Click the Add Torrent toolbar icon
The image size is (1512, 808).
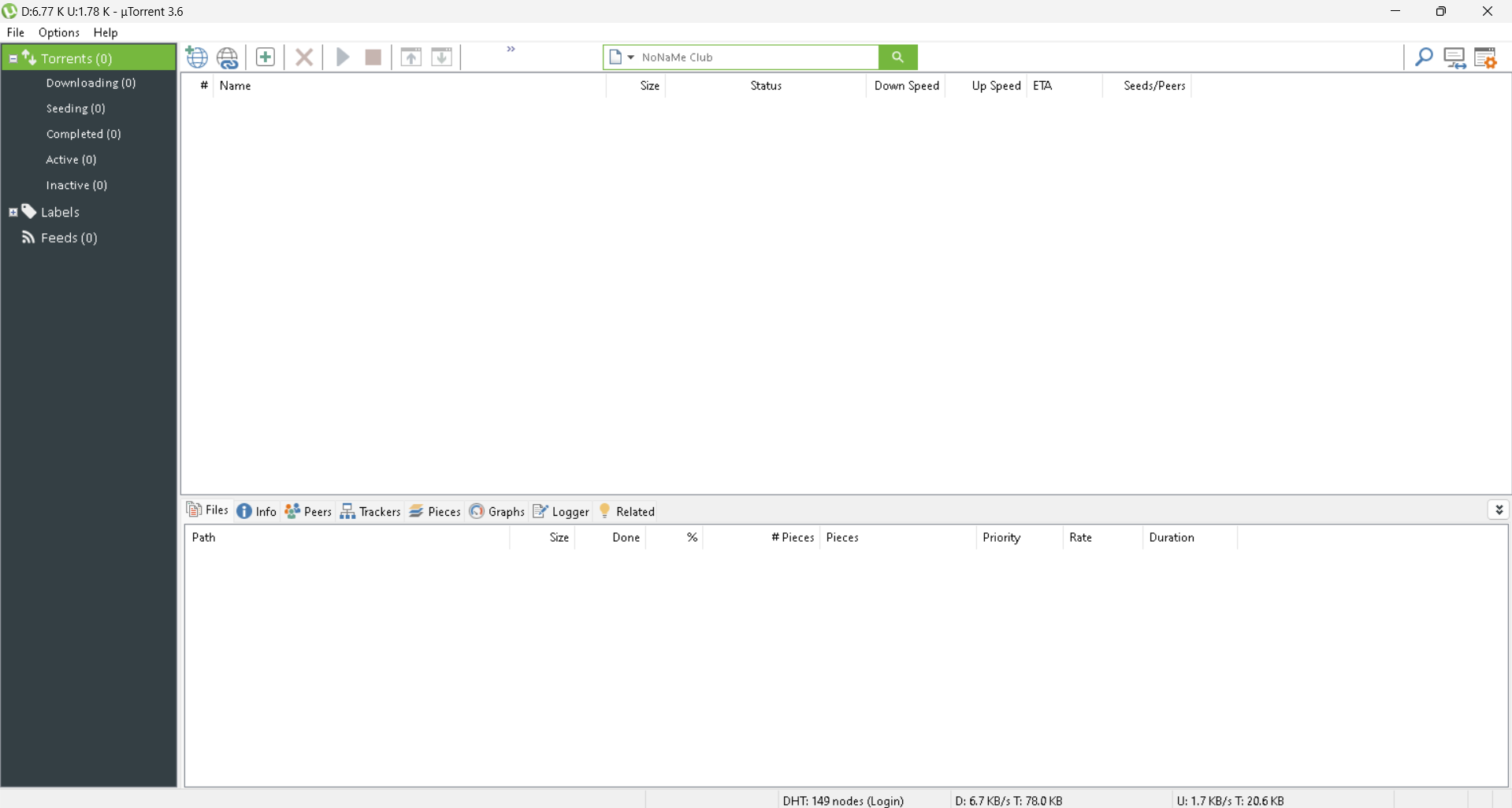click(x=197, y=57)
